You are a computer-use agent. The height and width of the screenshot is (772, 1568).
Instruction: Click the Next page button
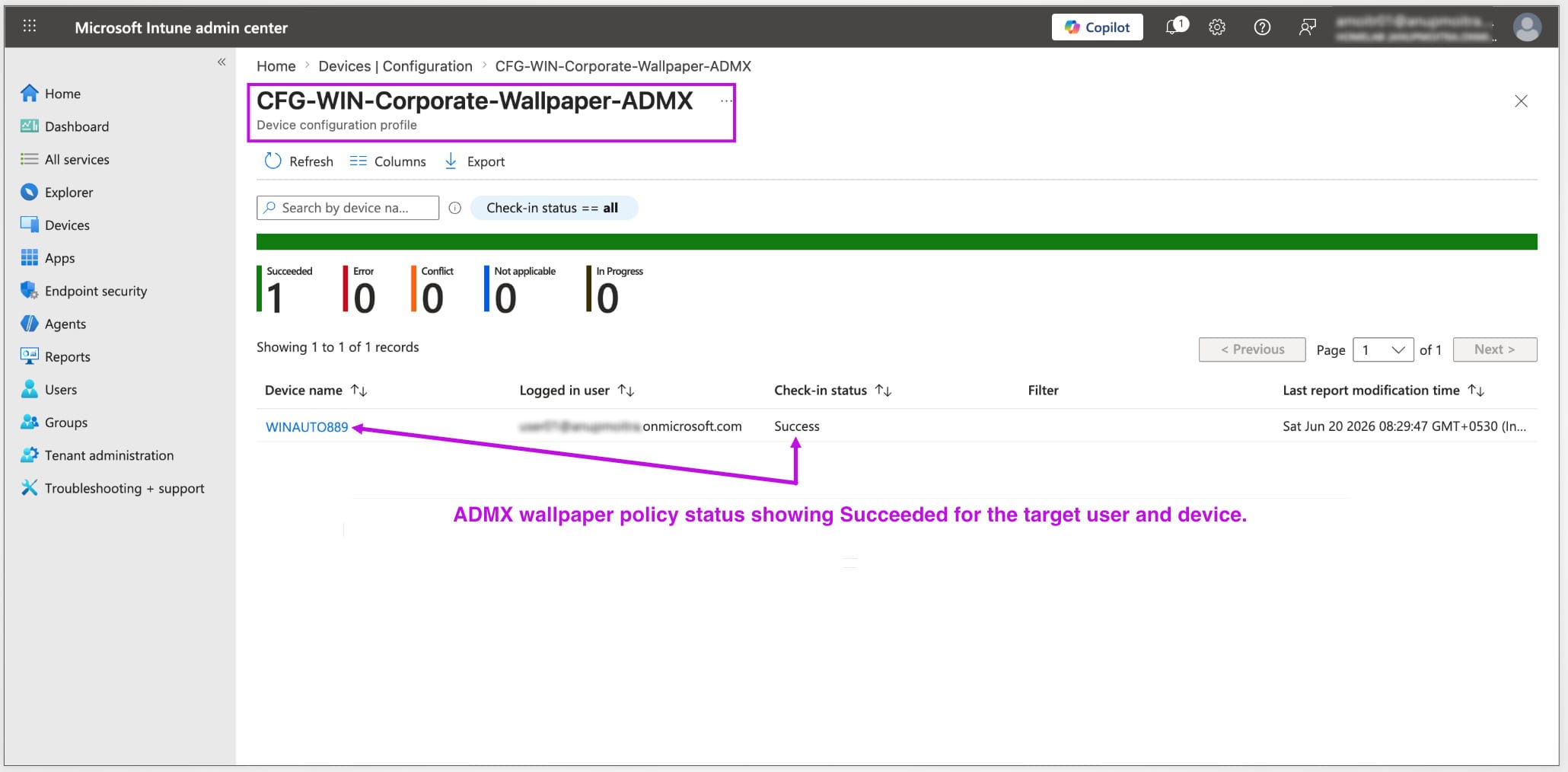click(1495, 349)
